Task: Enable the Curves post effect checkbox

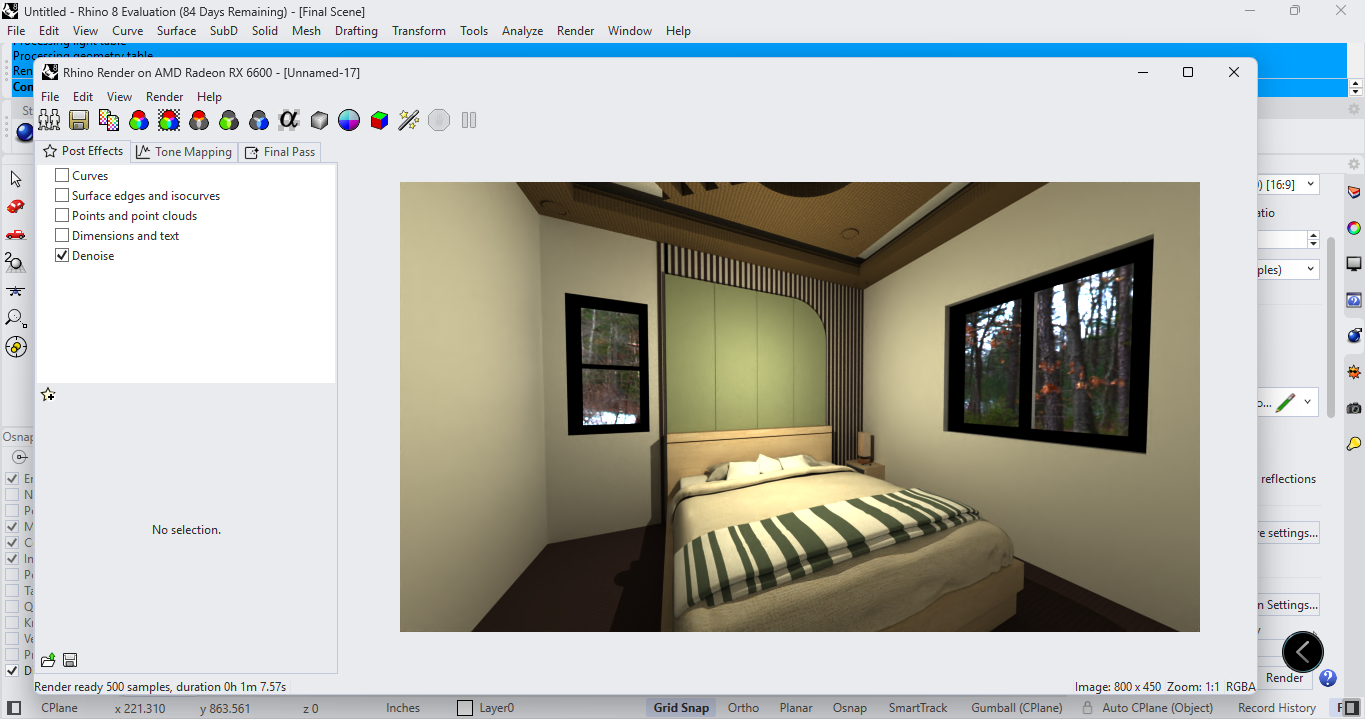Action: pyautogui.click(x=62, y=176)
